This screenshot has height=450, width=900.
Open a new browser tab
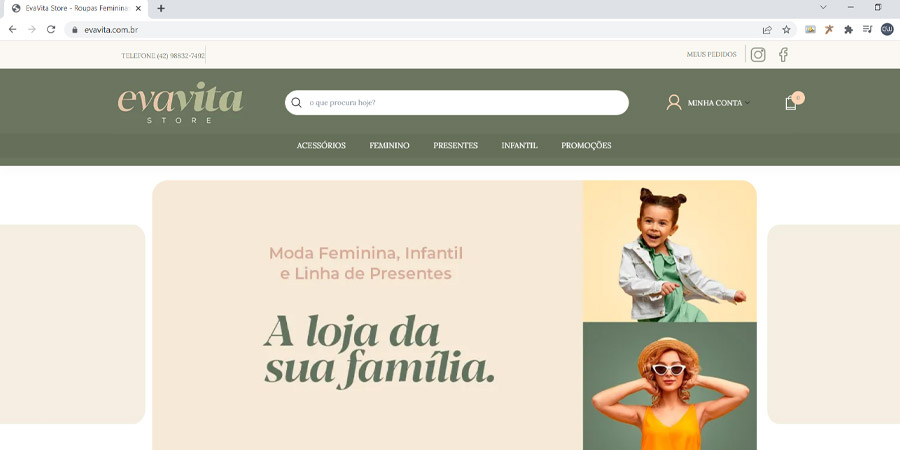point(161,8)
